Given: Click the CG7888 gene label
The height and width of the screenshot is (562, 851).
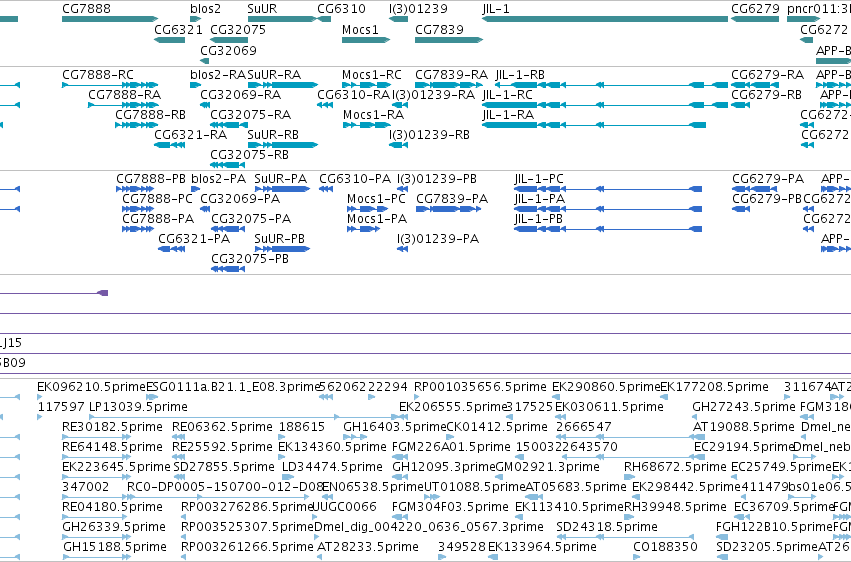Looking at the screenshot, I should (86, 9).
